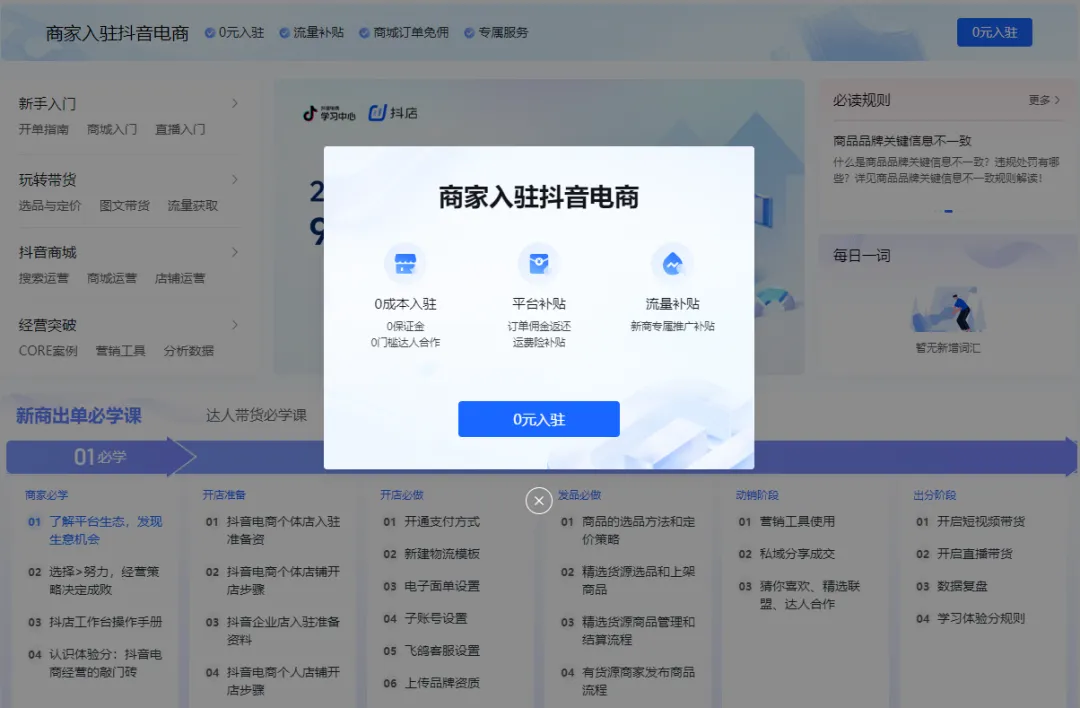Image resolution: width=1080 pixels, height=708 pixels.
Task: Open lesson 了解平台生态，发现生意机会
Action: [x=105, y=530]
